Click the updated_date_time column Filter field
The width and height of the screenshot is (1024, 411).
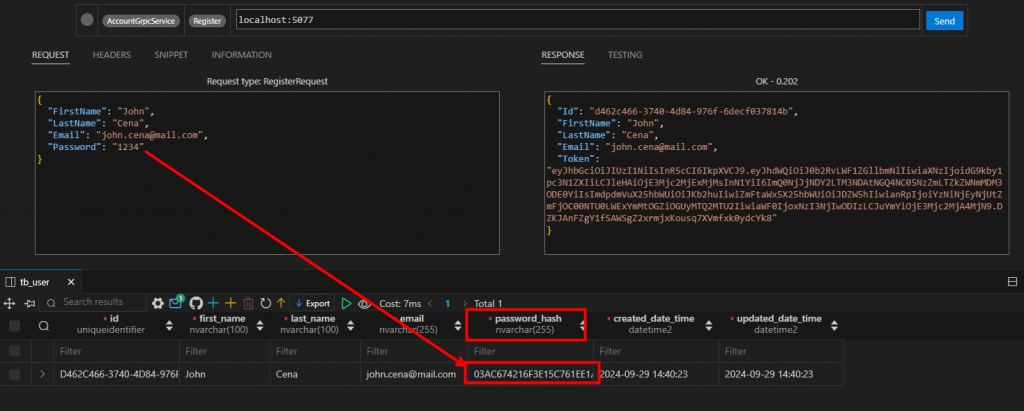click(781, 351)
